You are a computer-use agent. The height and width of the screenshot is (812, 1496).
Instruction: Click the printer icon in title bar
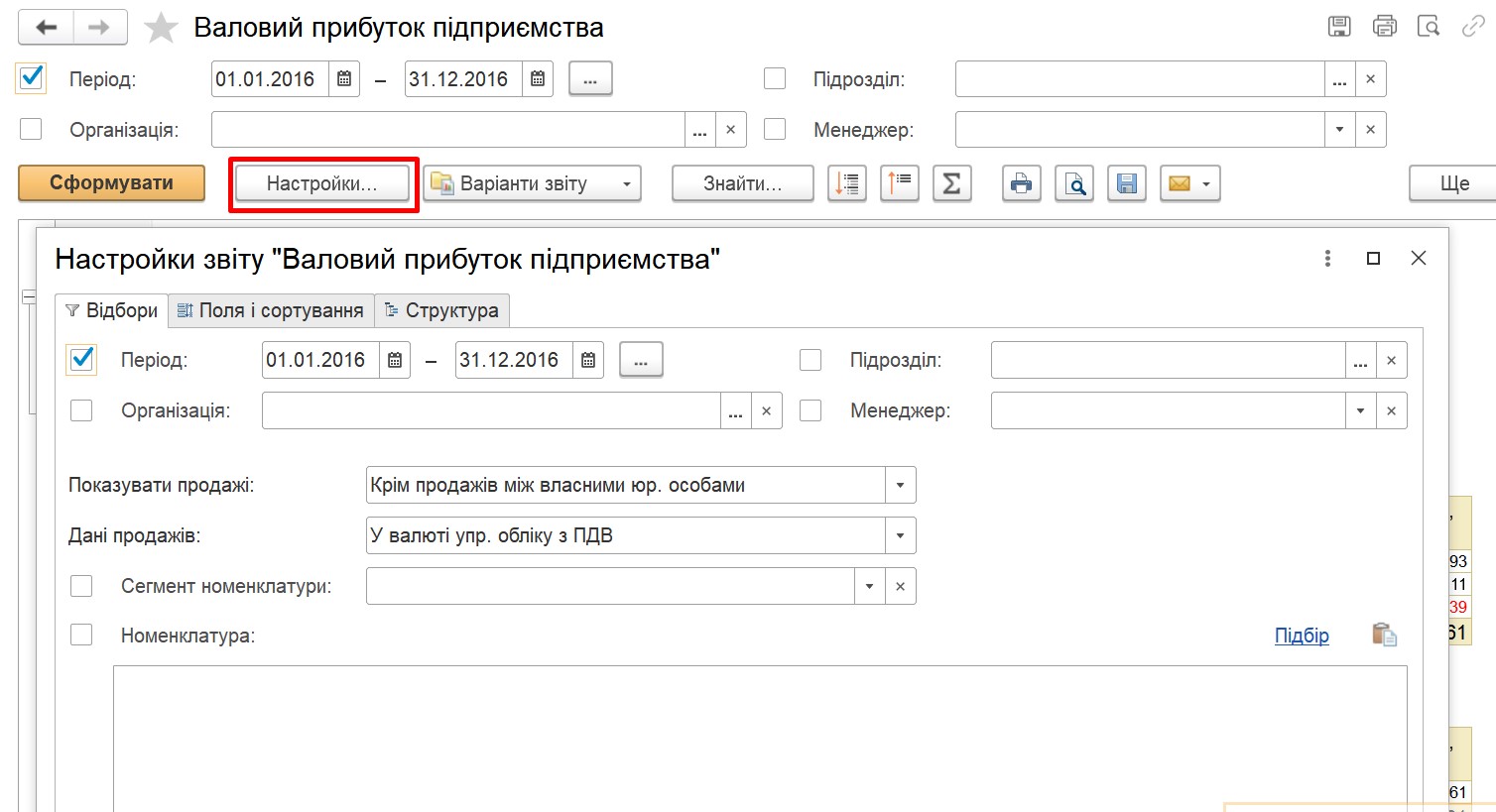pos(1385,27)
